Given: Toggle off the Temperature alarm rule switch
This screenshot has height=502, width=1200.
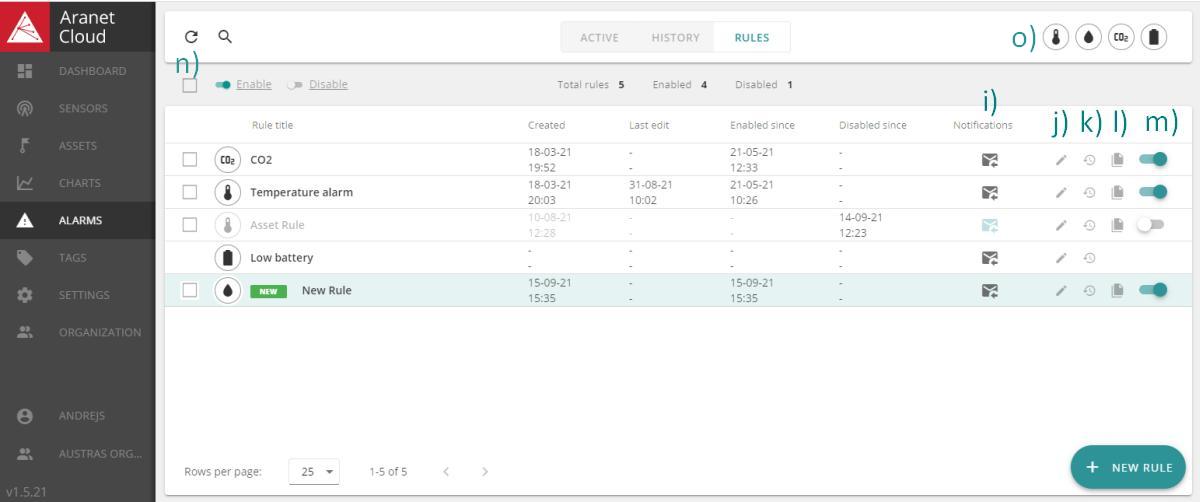Looking at the screenshot, I should coord(1153,192).
